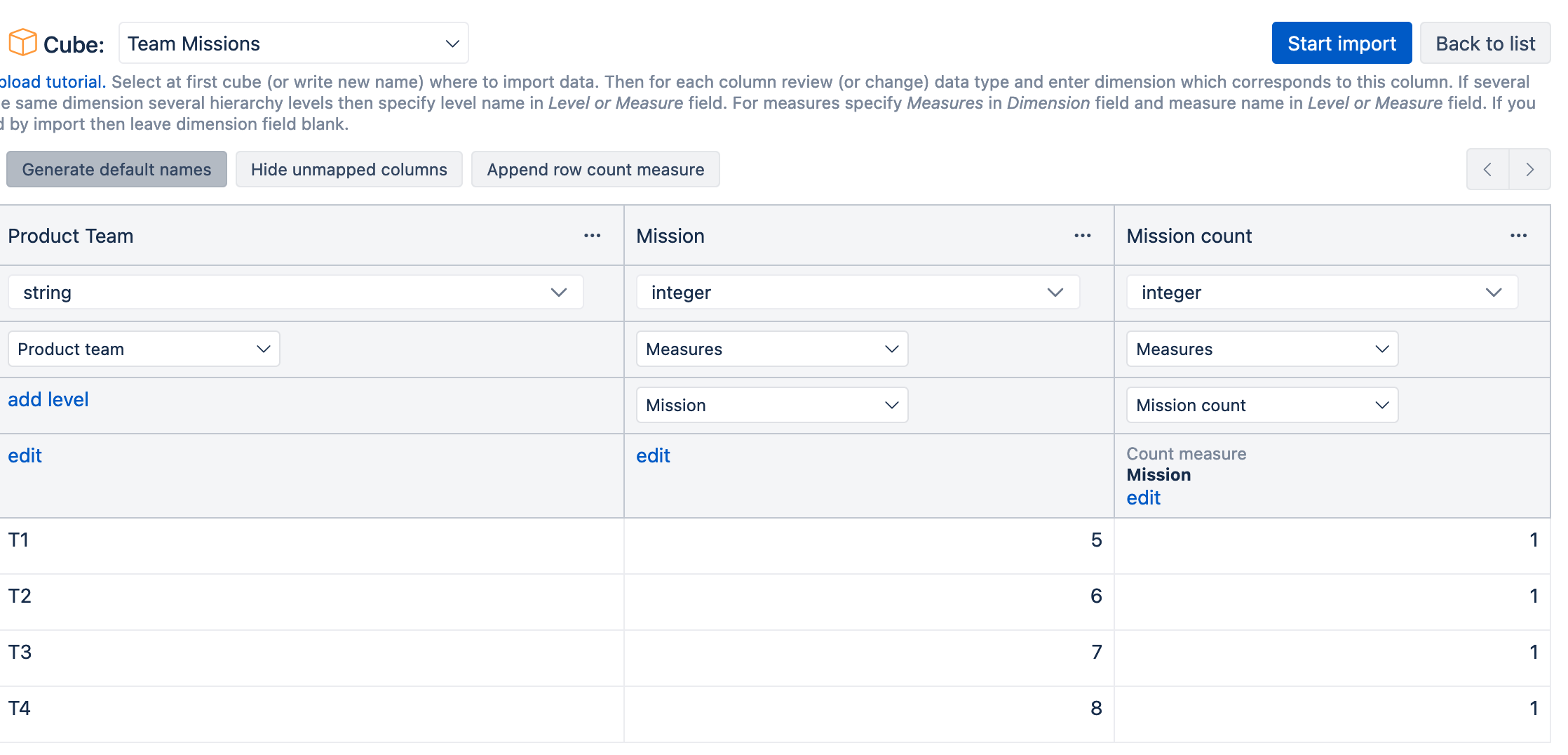This screenshot has width=1568, height=755.
Task: Open Mission count measure name dropdown
Action: pyautogui.click(x=1262, y=405)
